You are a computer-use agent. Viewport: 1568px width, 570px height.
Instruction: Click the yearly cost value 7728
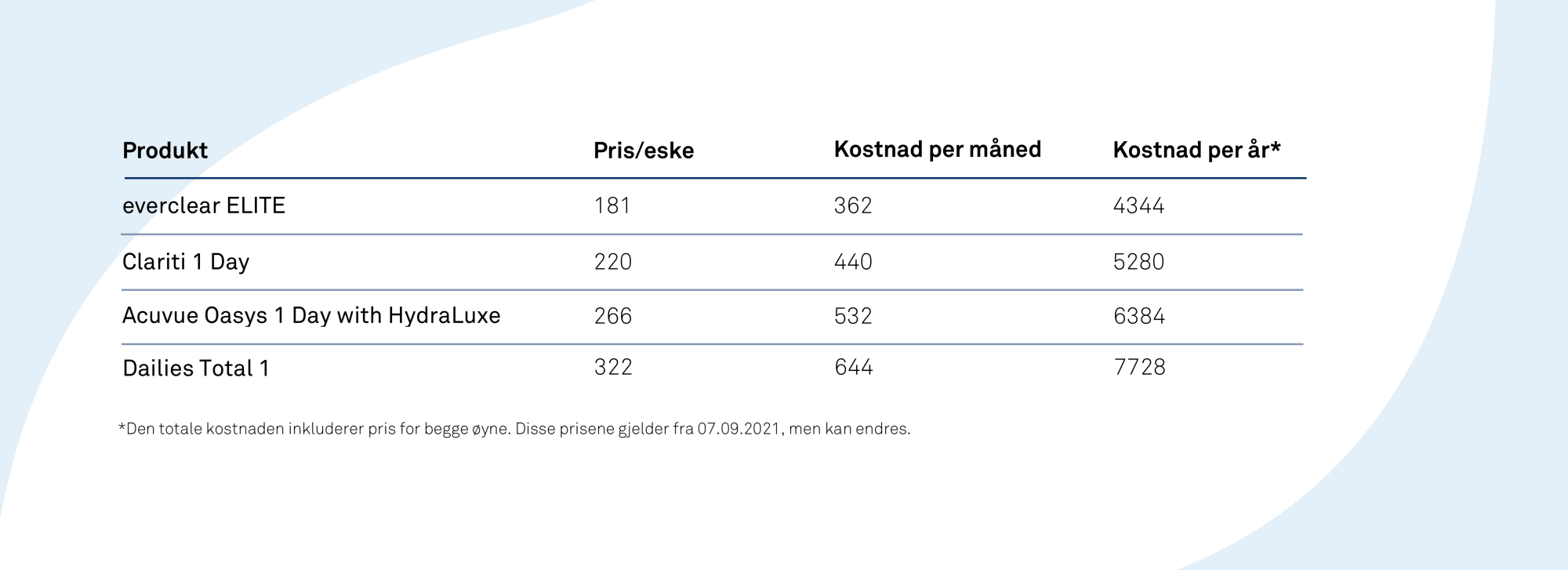1140,367
